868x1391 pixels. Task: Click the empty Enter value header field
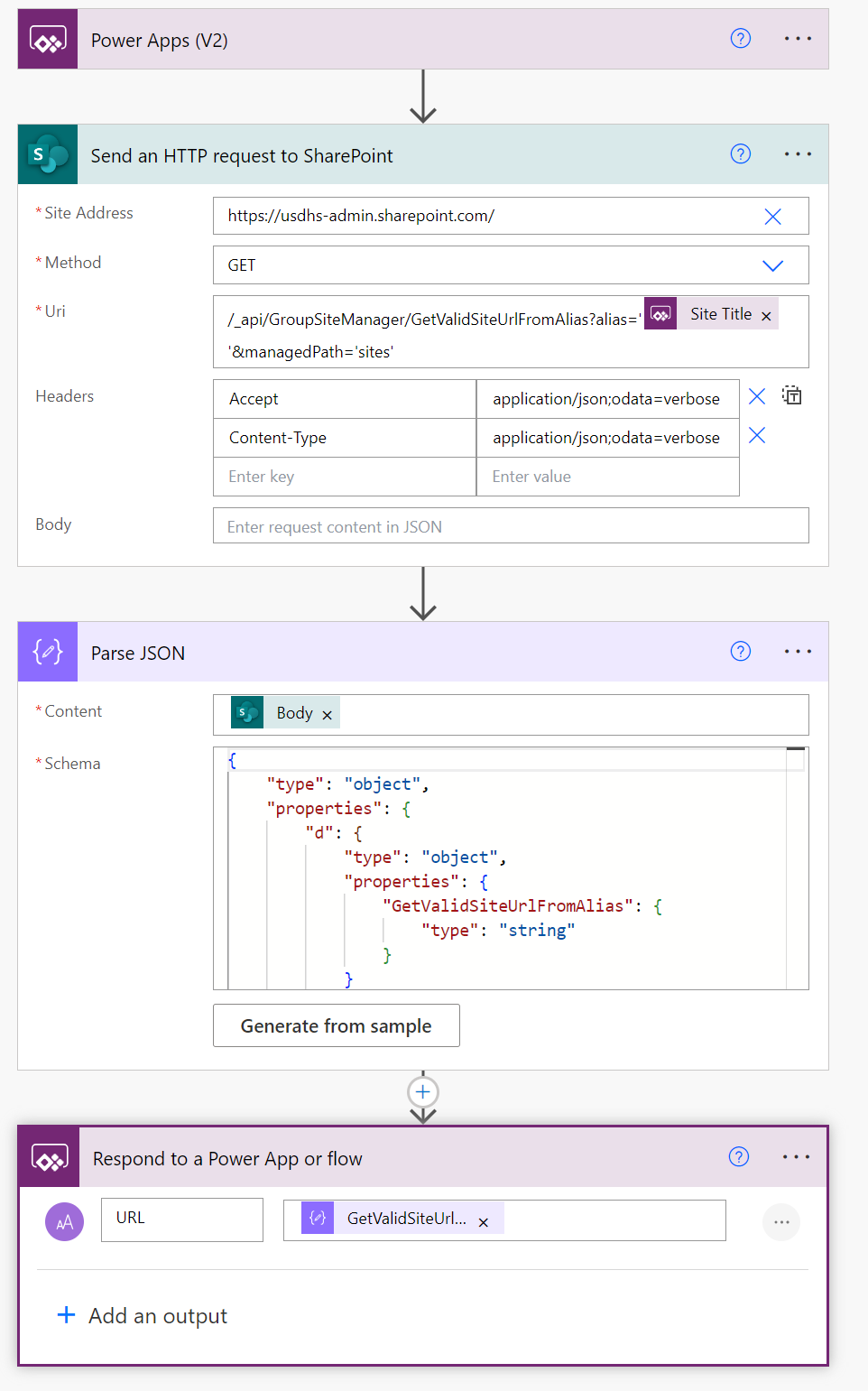point(608,477)
